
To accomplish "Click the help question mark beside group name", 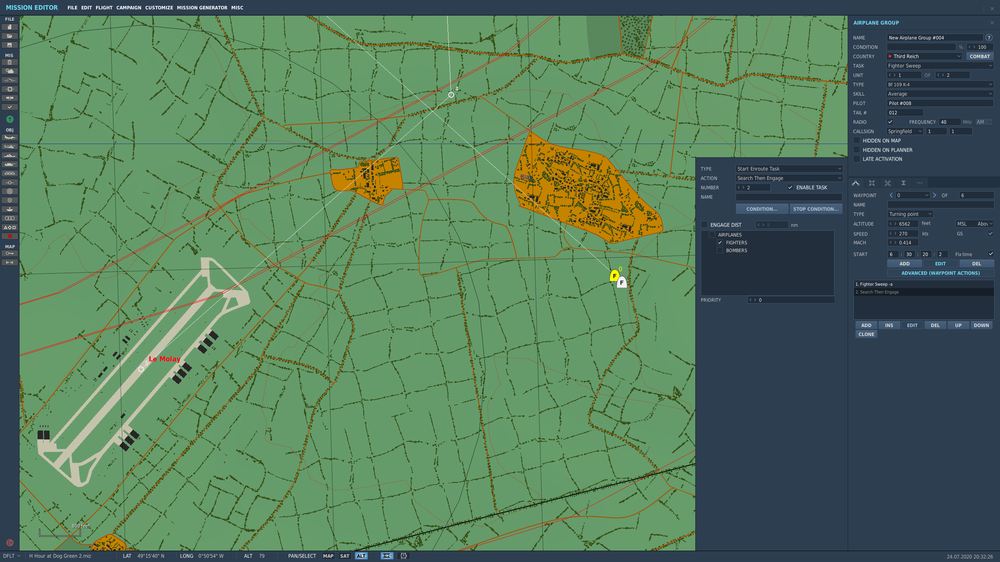I will point(989,37).
